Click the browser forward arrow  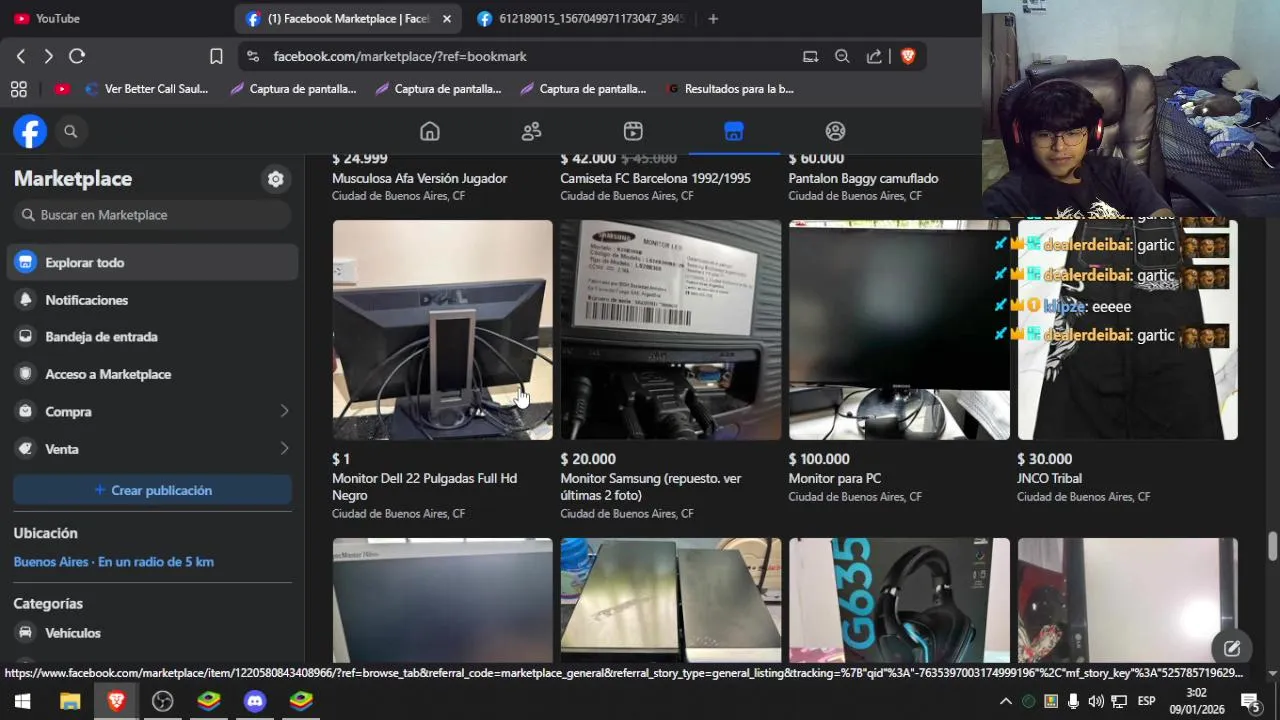pyautogui.click(x=48, y=56)
